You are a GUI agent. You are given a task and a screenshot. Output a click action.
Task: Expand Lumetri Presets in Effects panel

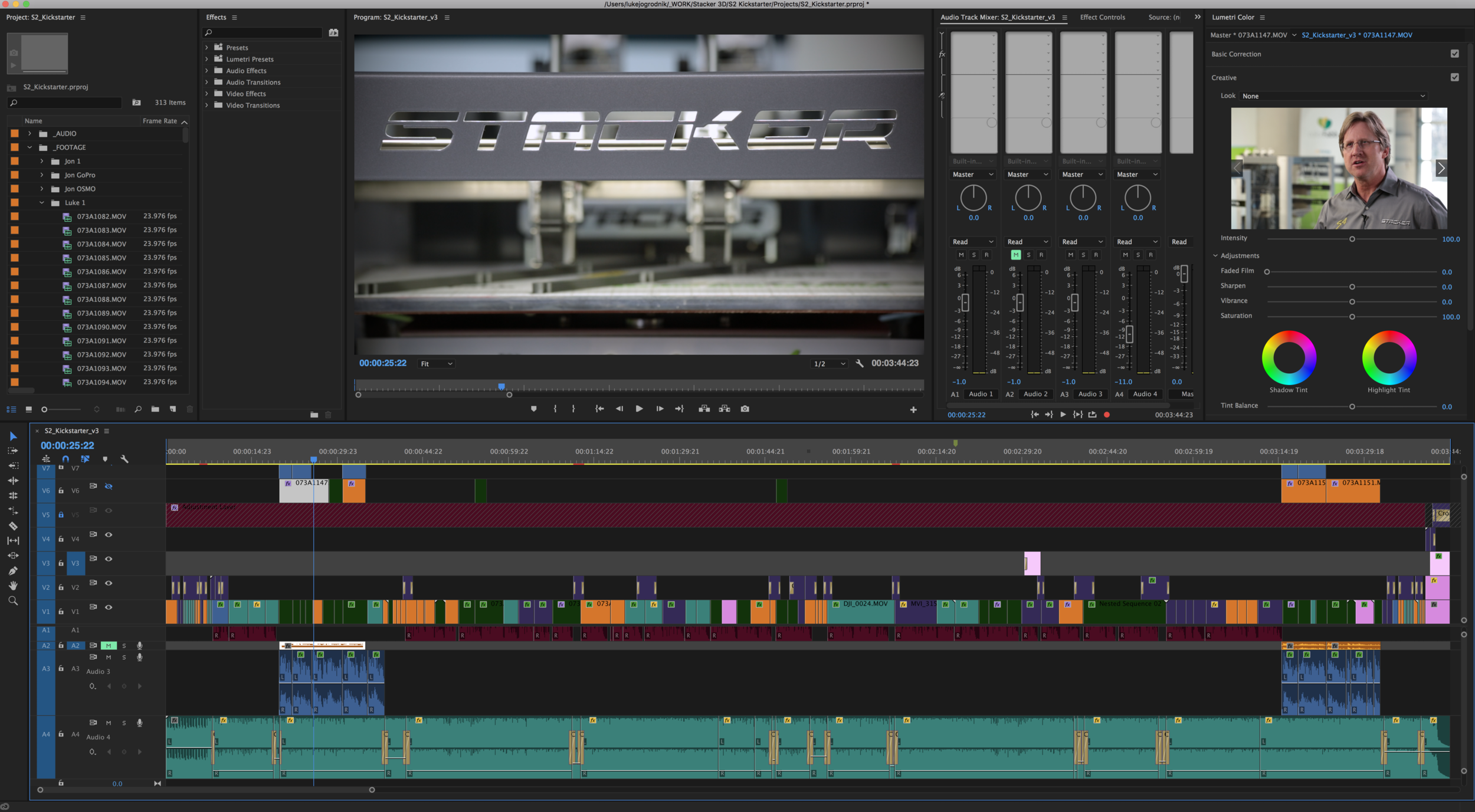click(206, 59)
